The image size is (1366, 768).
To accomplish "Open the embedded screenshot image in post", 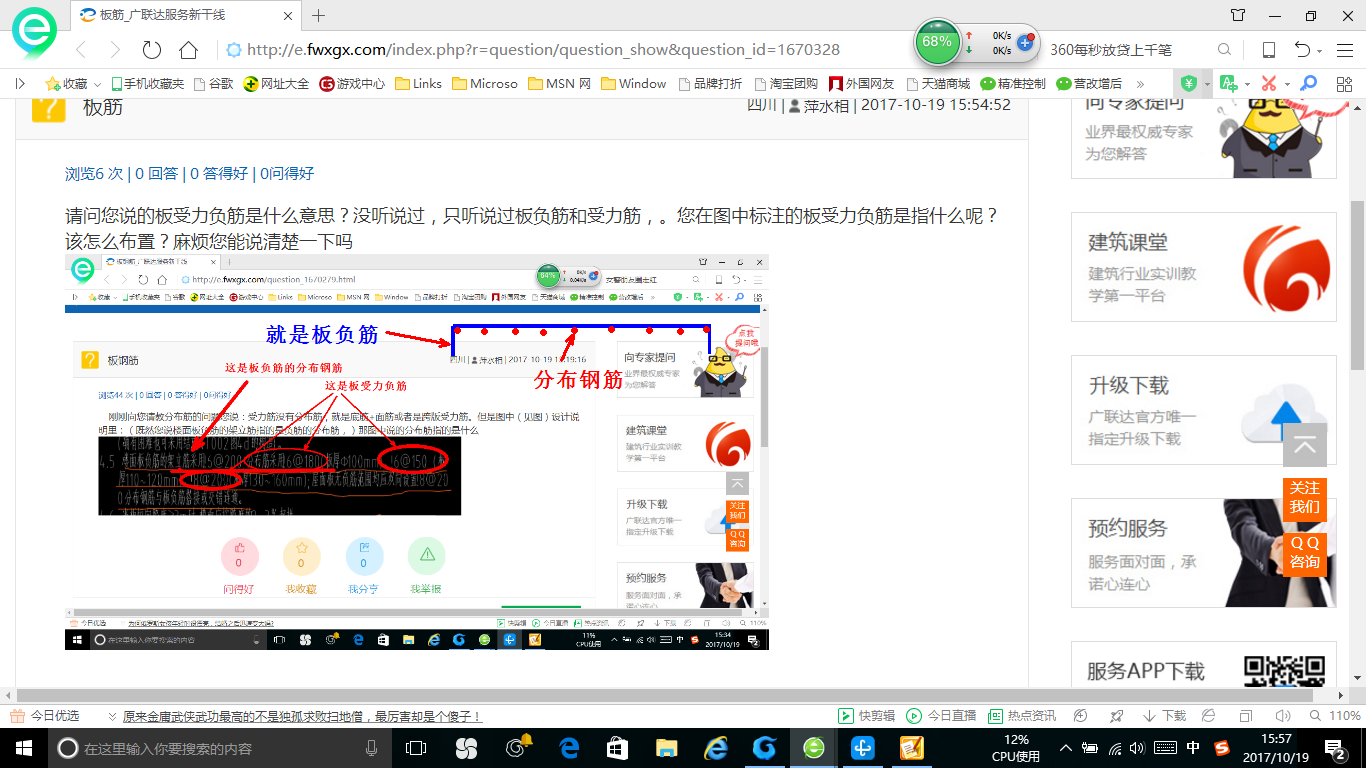I will point(417,452).
